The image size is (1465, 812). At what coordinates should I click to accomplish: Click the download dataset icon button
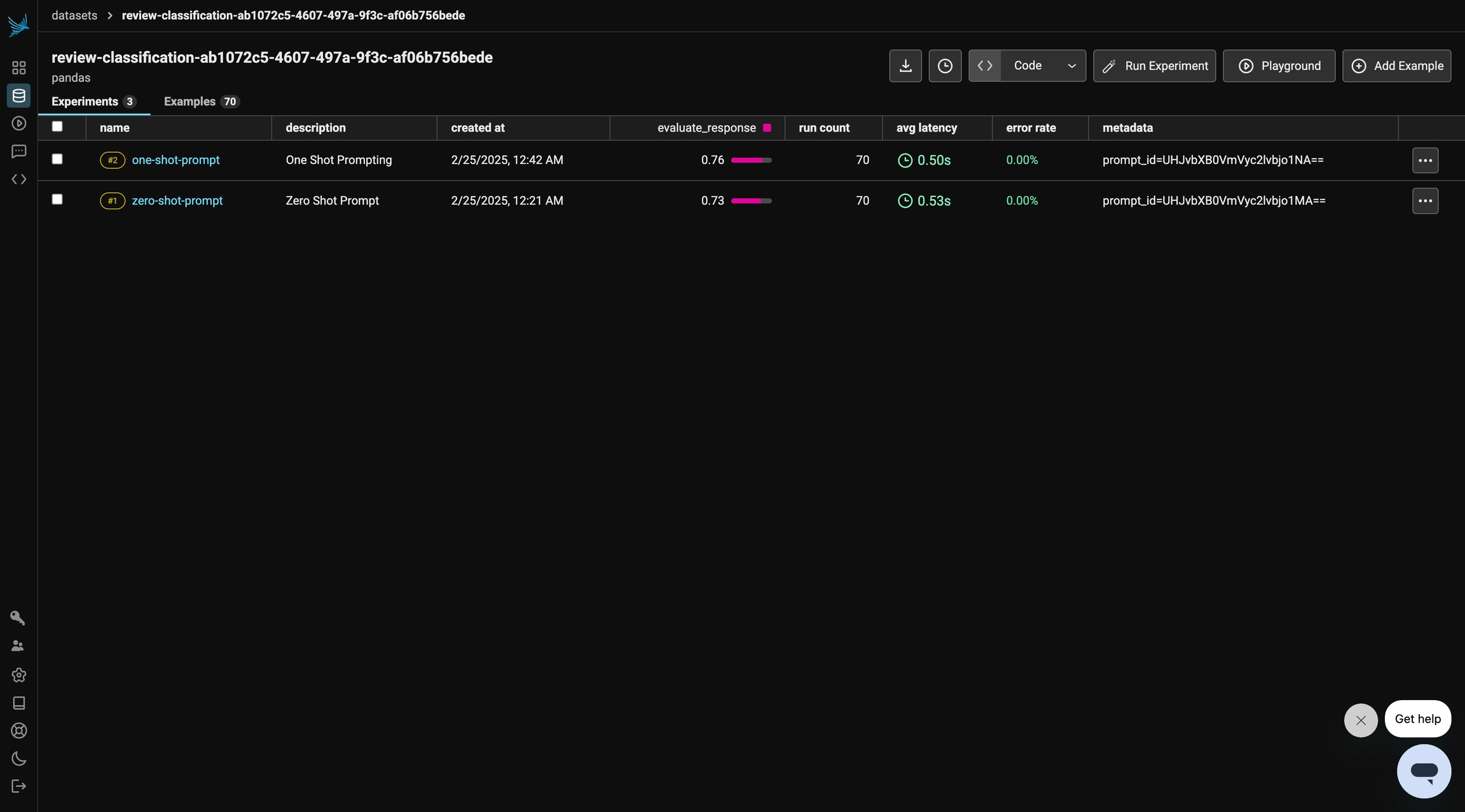click(x=905, y=65)
